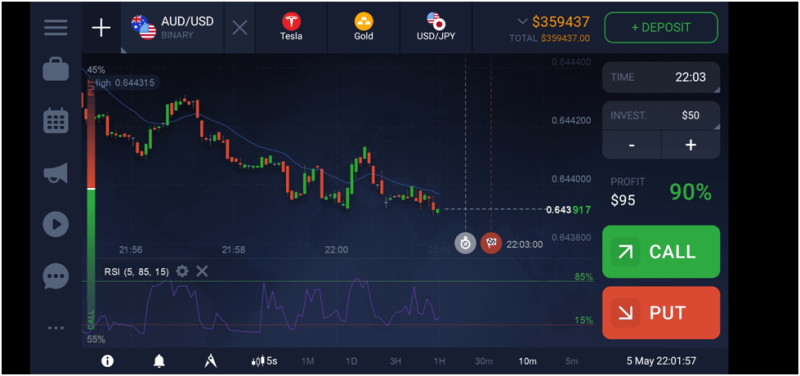800x376 pixels.
Task: Click the 90% profit value
Action: coord(690,192)
